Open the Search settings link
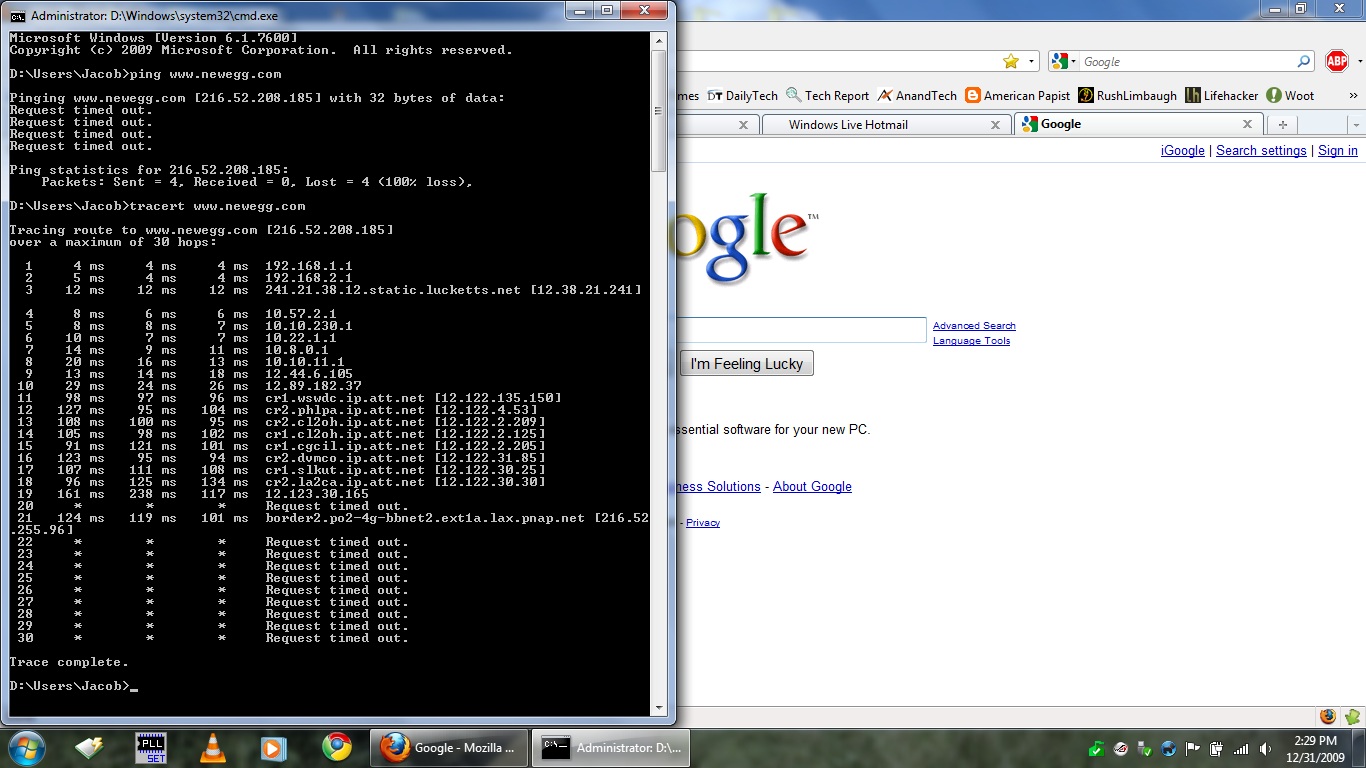Screen dimensions: 1366x768 click(1261, 151)
